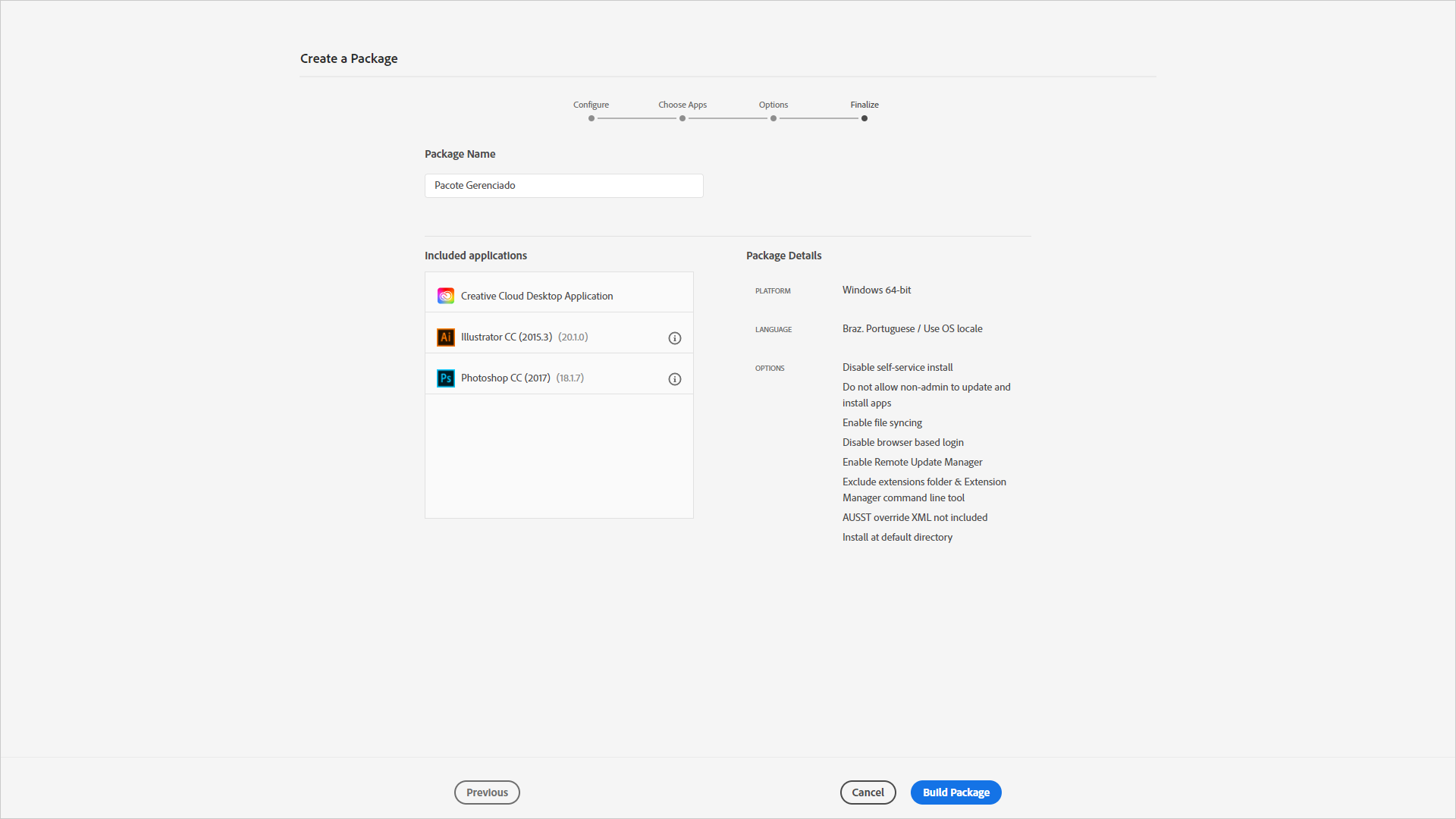Click the Build Package button
This screenshot has height=819, width=1456.
pos(956,792)
